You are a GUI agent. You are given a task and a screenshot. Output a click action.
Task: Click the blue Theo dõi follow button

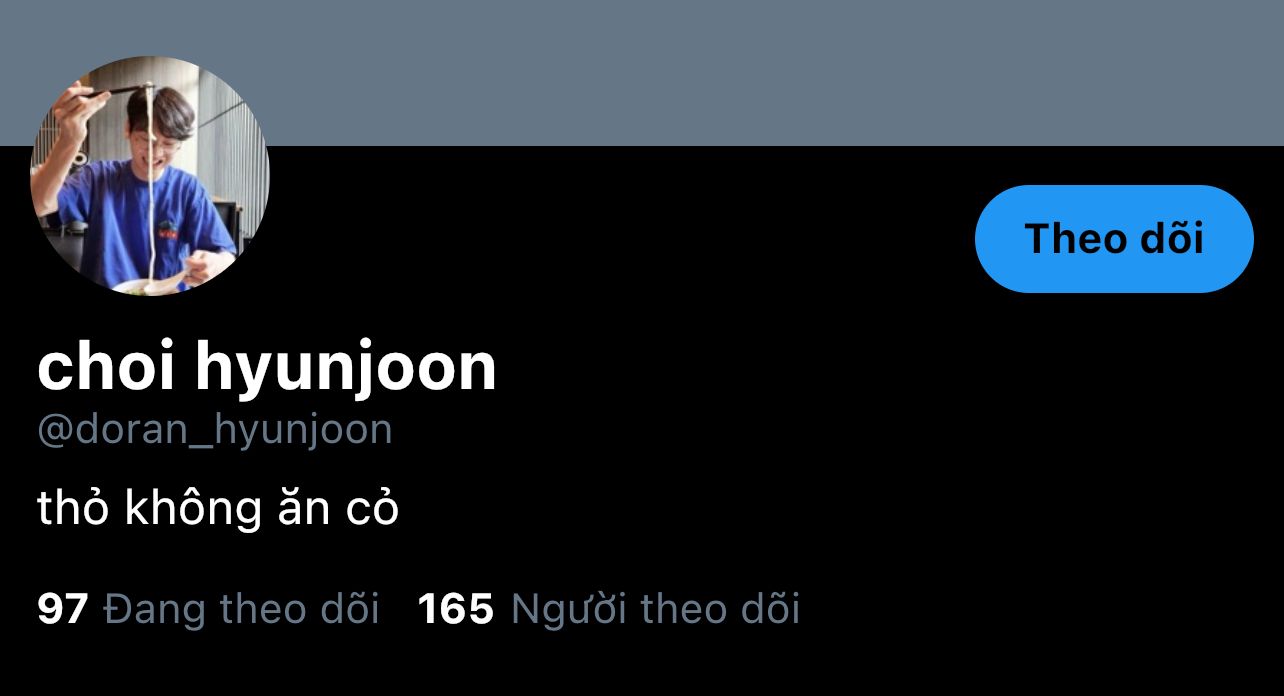click(x=1113, y=239)
